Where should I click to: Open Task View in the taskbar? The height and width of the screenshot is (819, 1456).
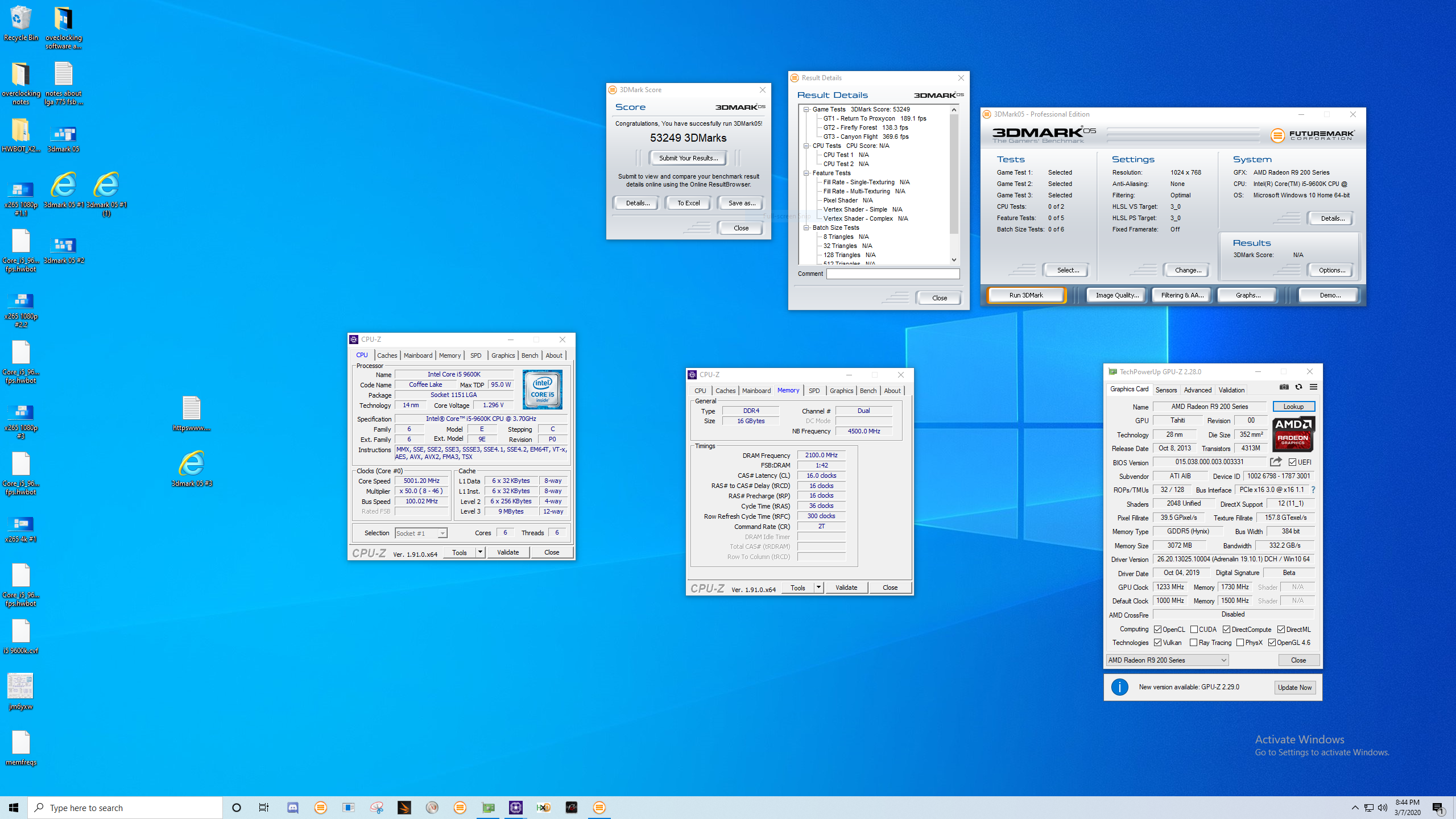[264, 808]
